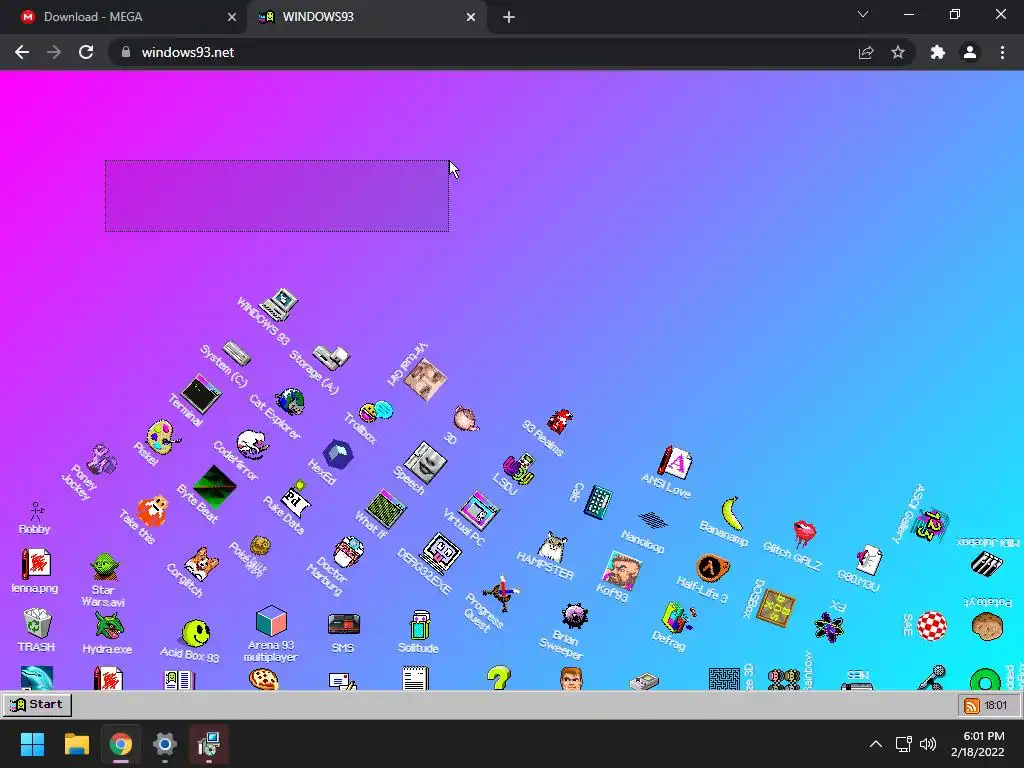This screenshot has width=1024, height=768.
Task: Open the Speech face icon
Action: tap(425, 462)
